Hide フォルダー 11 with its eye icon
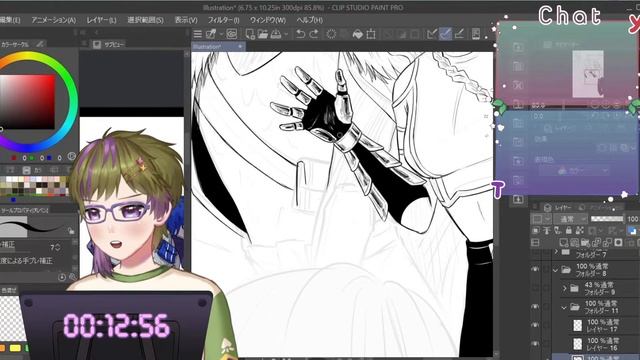This screenshot has height=360, width=640. (x=535, y=307)
